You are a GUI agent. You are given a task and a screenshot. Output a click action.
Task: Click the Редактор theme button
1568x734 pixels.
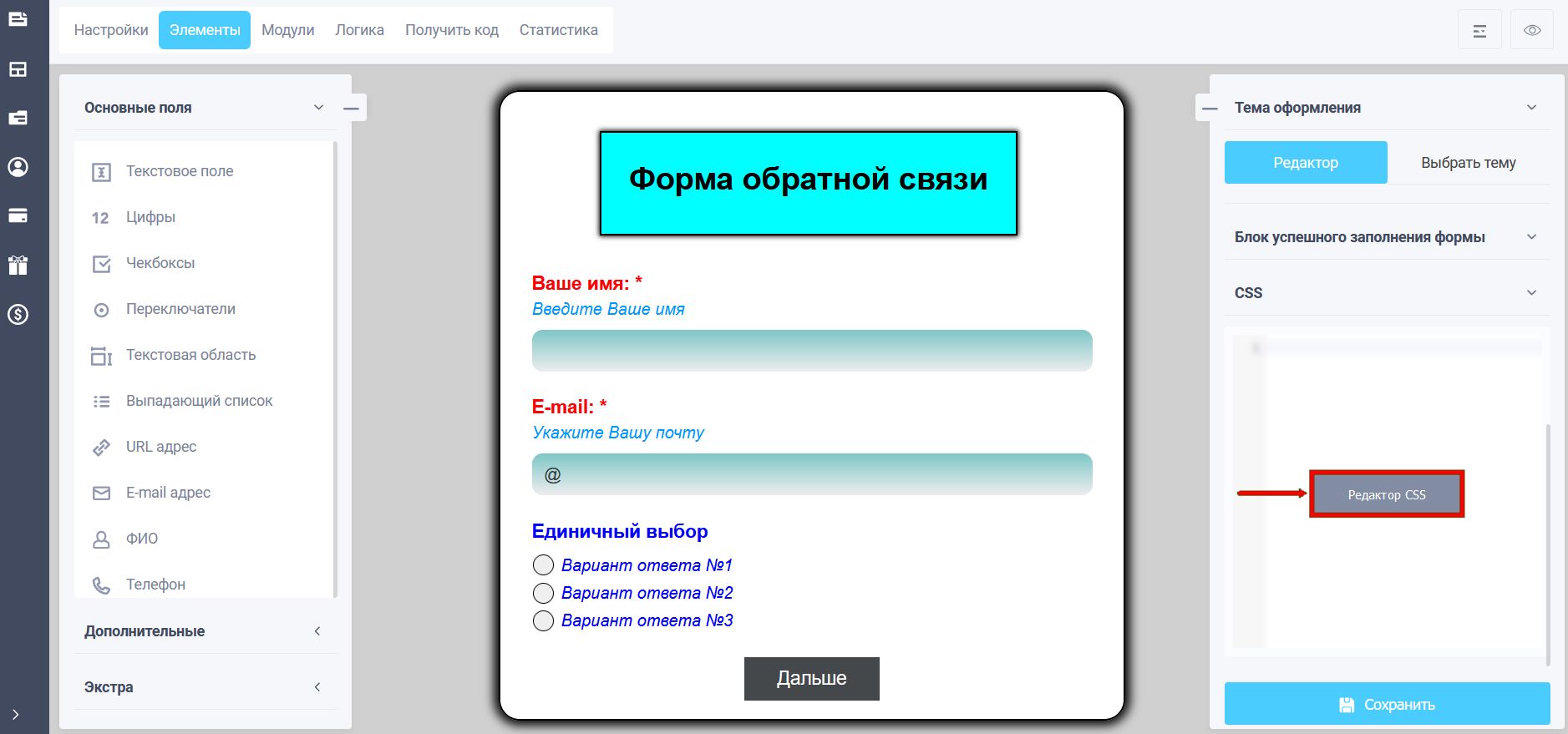[1306, 163]
